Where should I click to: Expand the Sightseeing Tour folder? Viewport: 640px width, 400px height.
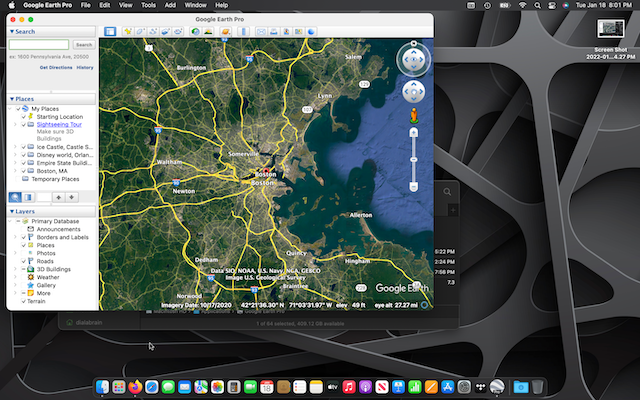click(x=15, y=124)
